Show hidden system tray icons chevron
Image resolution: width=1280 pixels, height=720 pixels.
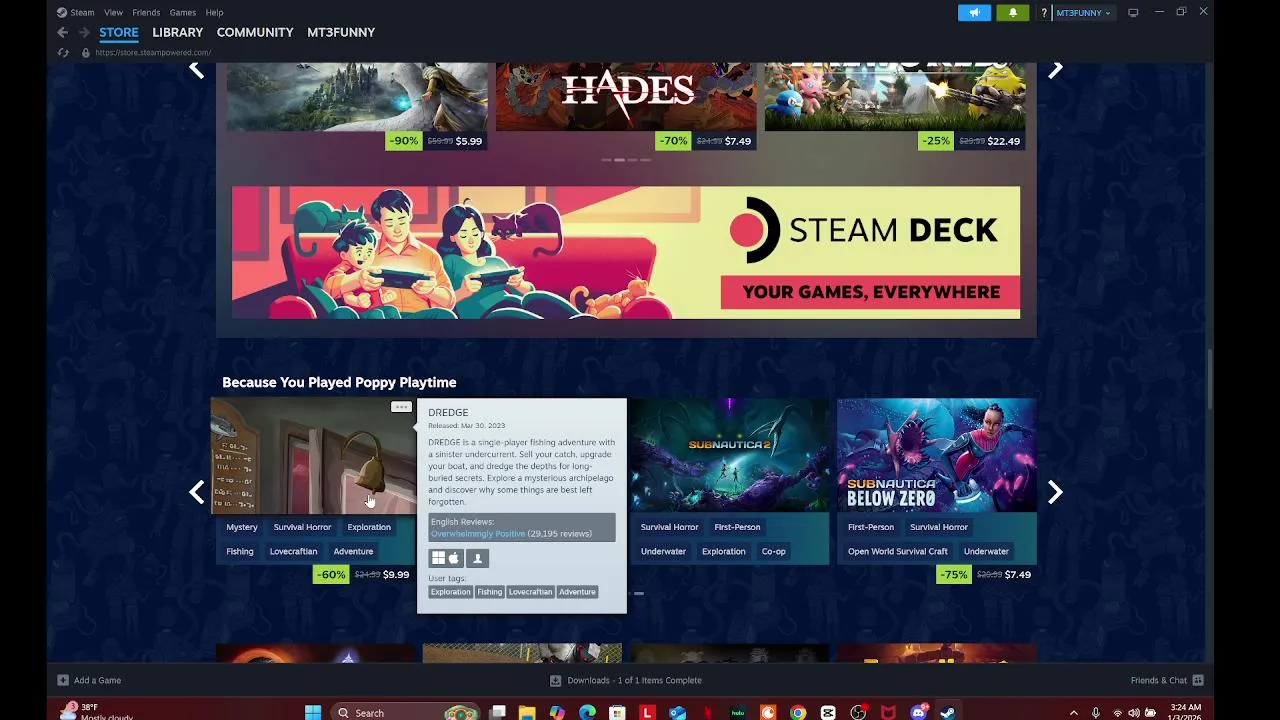click(1074, 712)
